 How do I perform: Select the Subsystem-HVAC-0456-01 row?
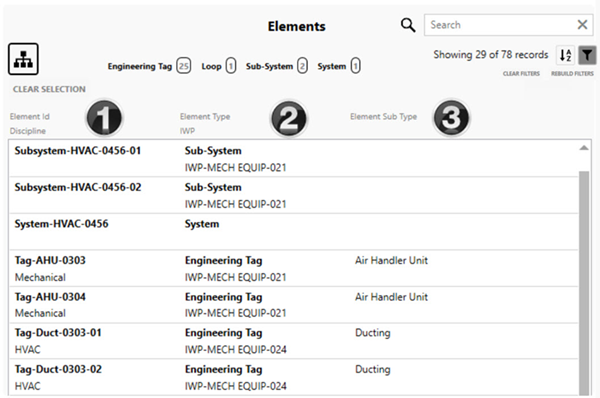[x=293, y=158]
